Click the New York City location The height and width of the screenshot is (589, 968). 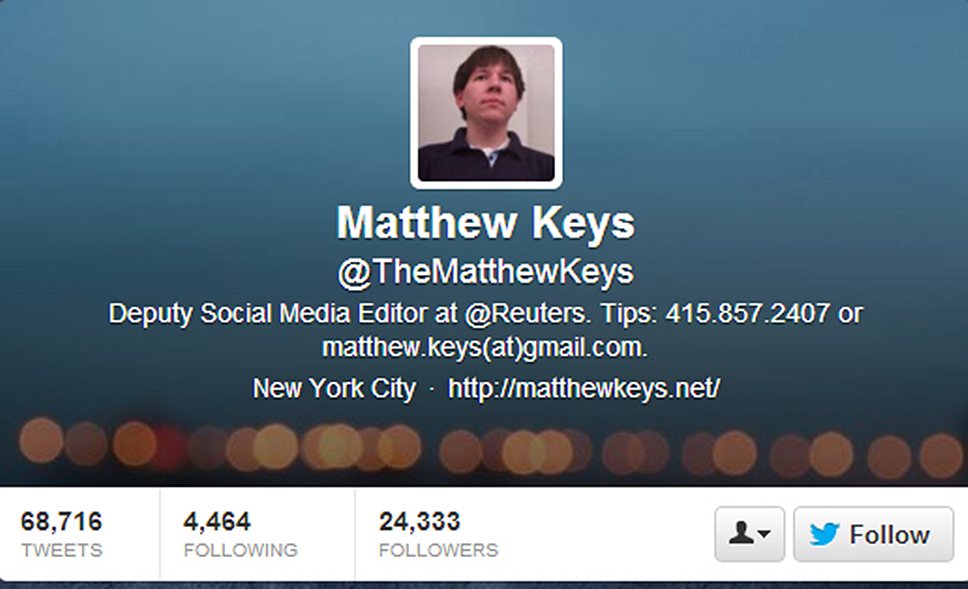(334, 388)
